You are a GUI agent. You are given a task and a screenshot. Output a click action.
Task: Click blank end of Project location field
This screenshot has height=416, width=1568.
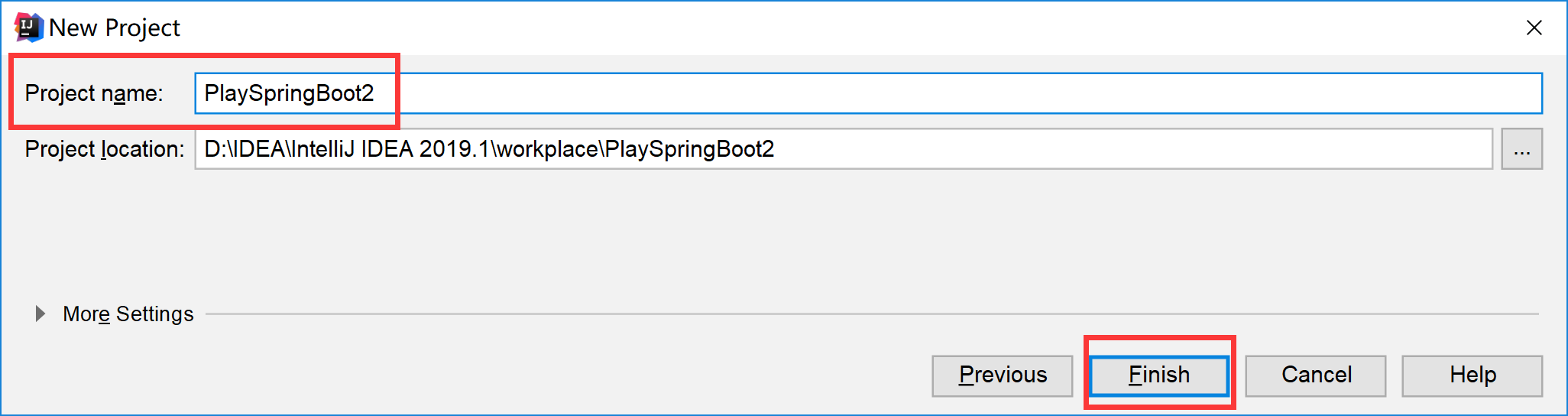click(x=1146, y=149)
